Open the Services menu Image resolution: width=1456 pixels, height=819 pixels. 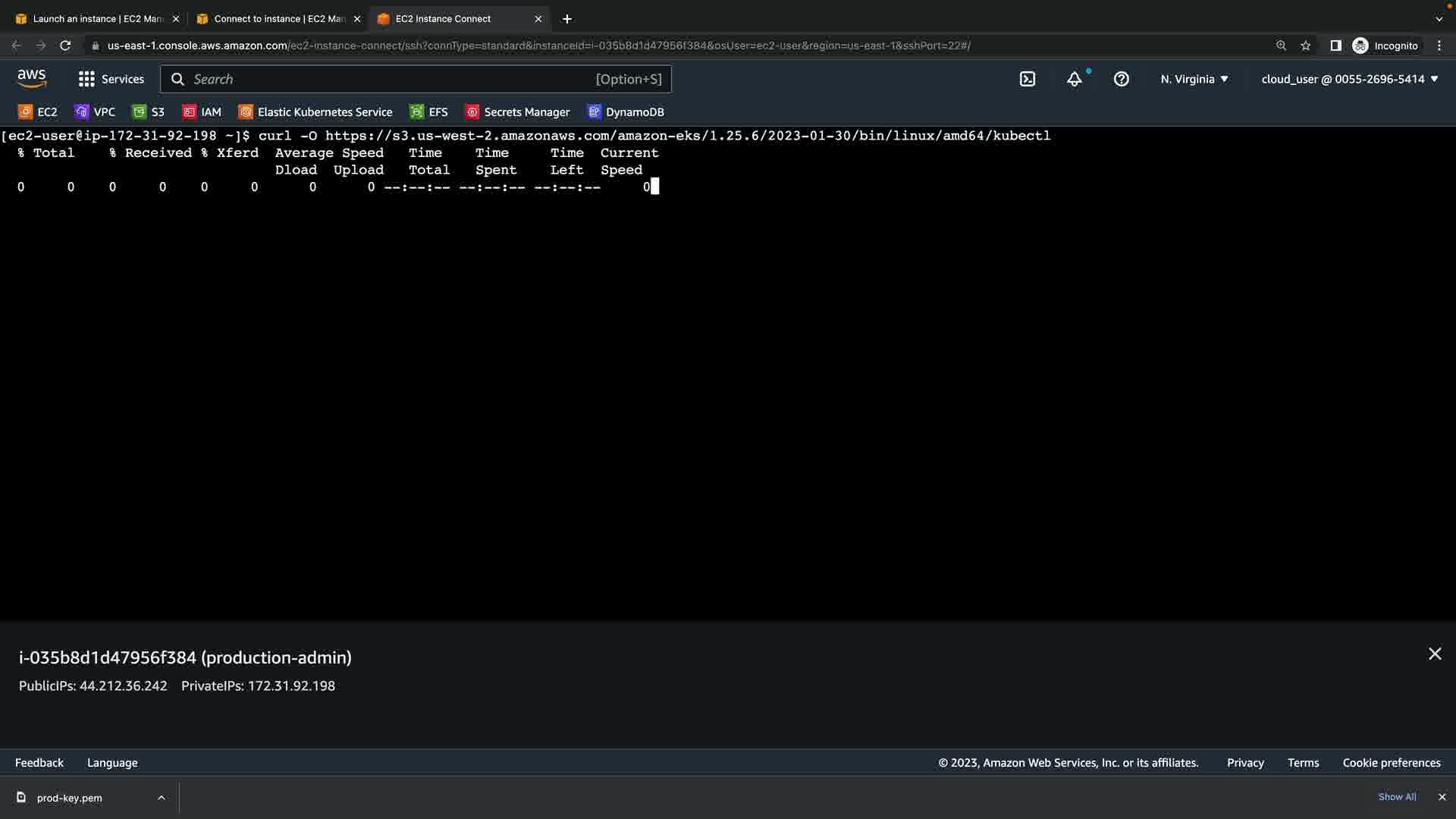click(111, 79)
